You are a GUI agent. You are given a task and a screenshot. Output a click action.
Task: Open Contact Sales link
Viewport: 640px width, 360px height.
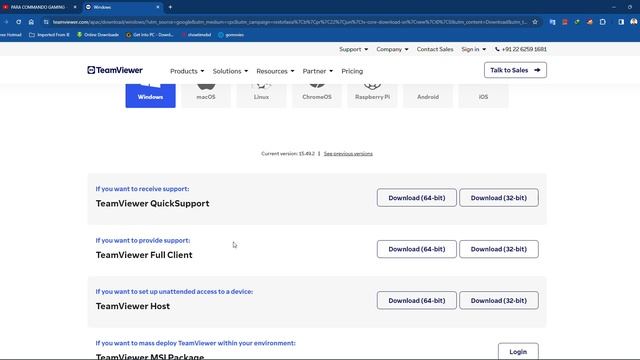(435, 49)
